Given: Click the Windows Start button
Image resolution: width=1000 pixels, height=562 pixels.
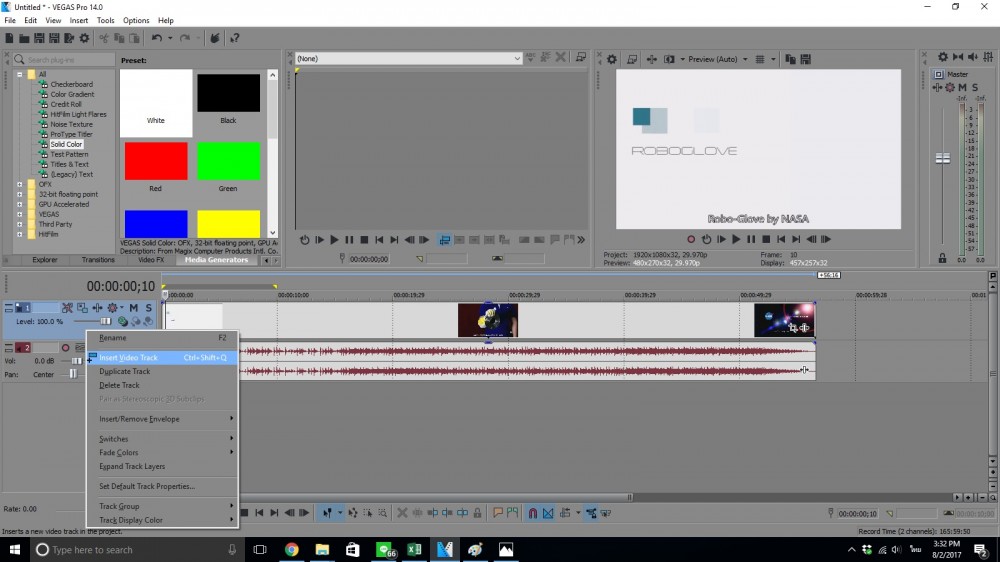Looking at the screenshot, I should click(x=15, y=549).
